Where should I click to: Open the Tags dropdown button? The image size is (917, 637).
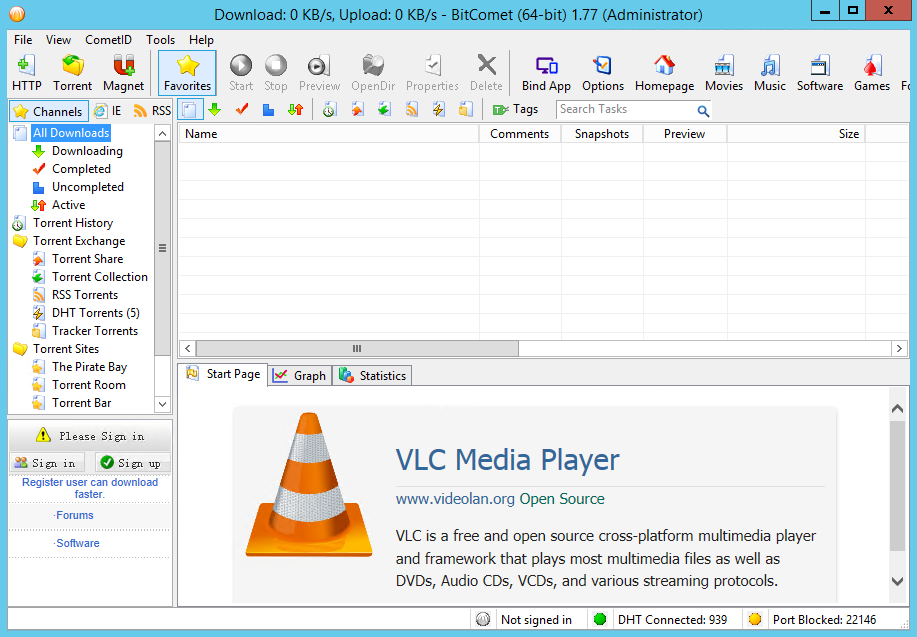pos(515,109)
